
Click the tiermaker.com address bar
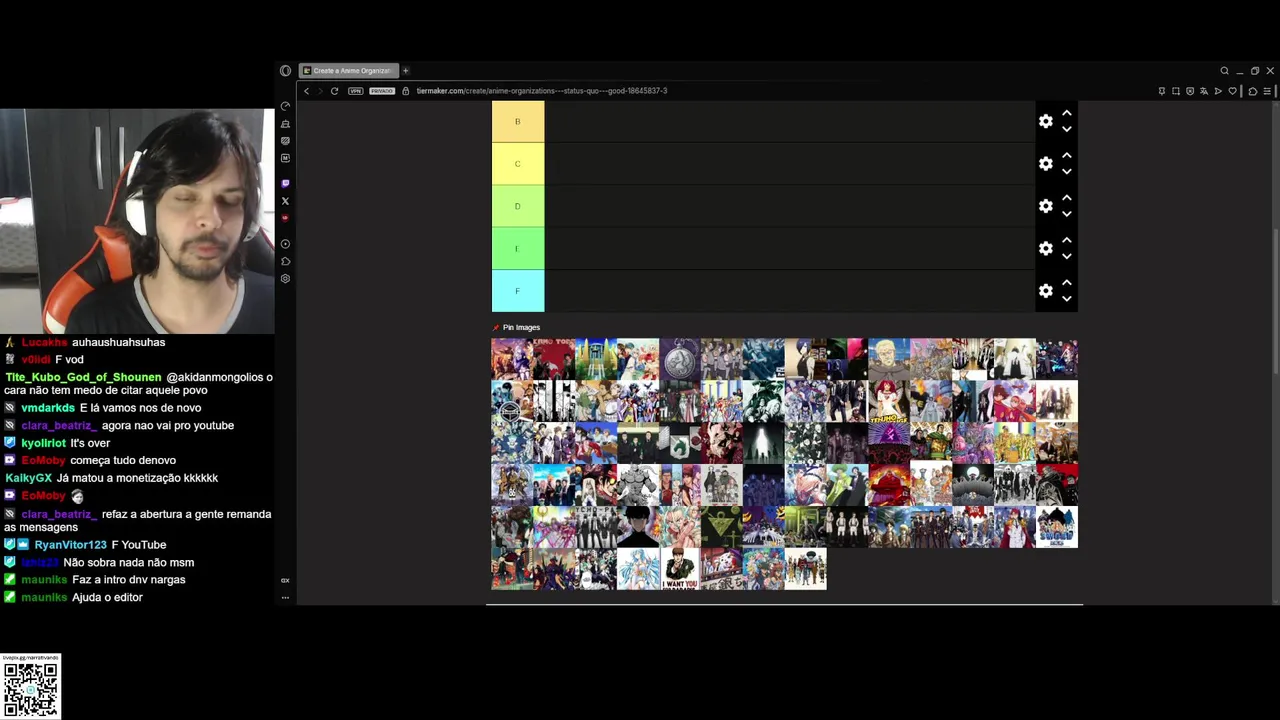tap(542, 91)
